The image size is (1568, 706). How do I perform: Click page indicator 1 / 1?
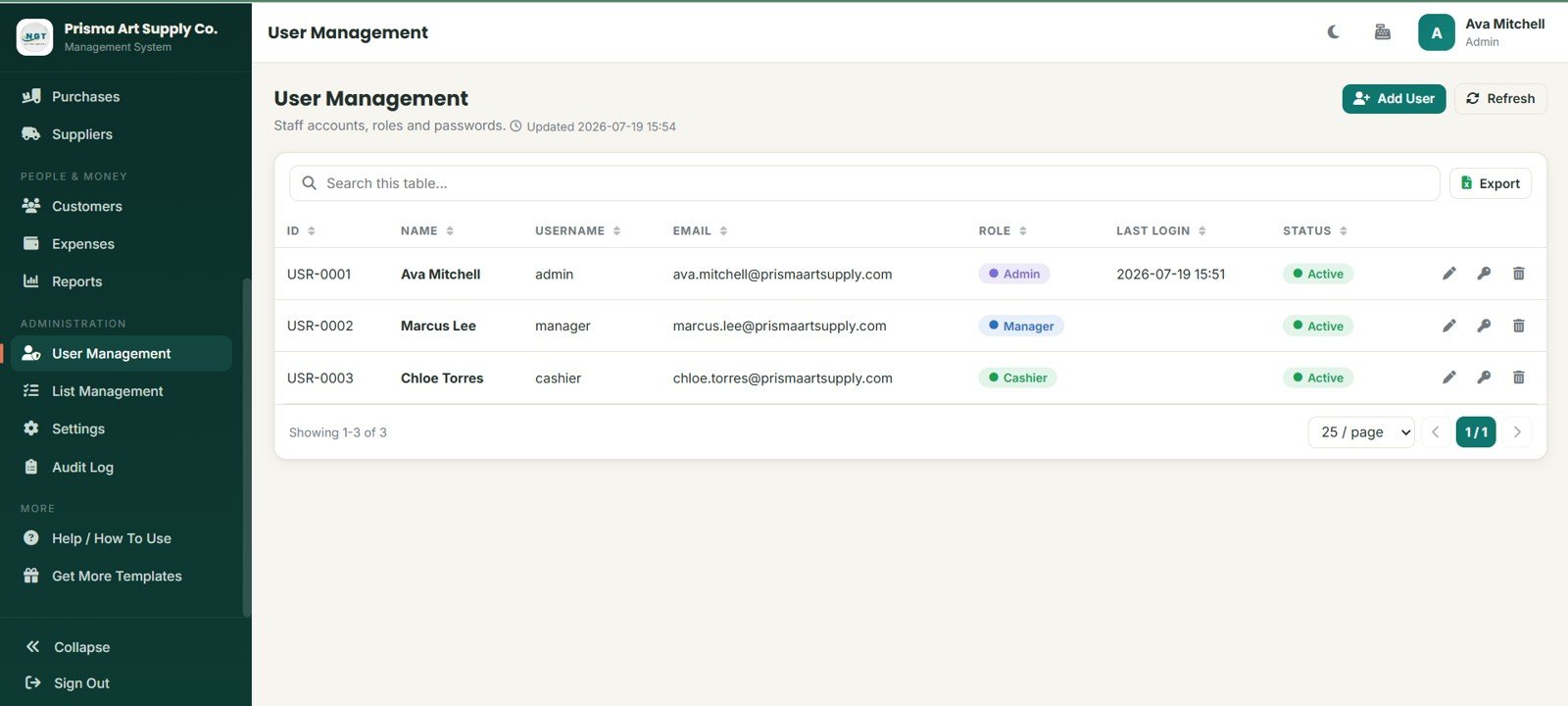[x=1476, y=432]
